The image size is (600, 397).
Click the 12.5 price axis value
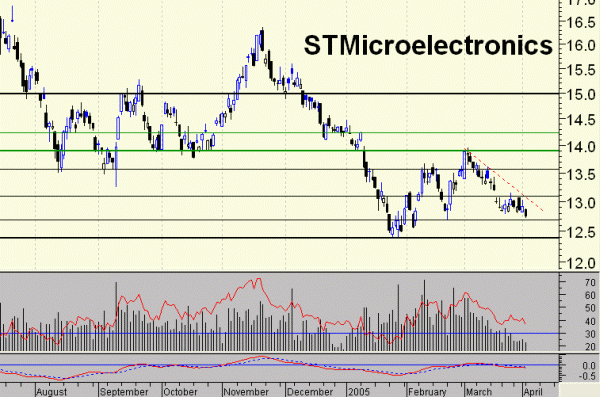[580, 232]
